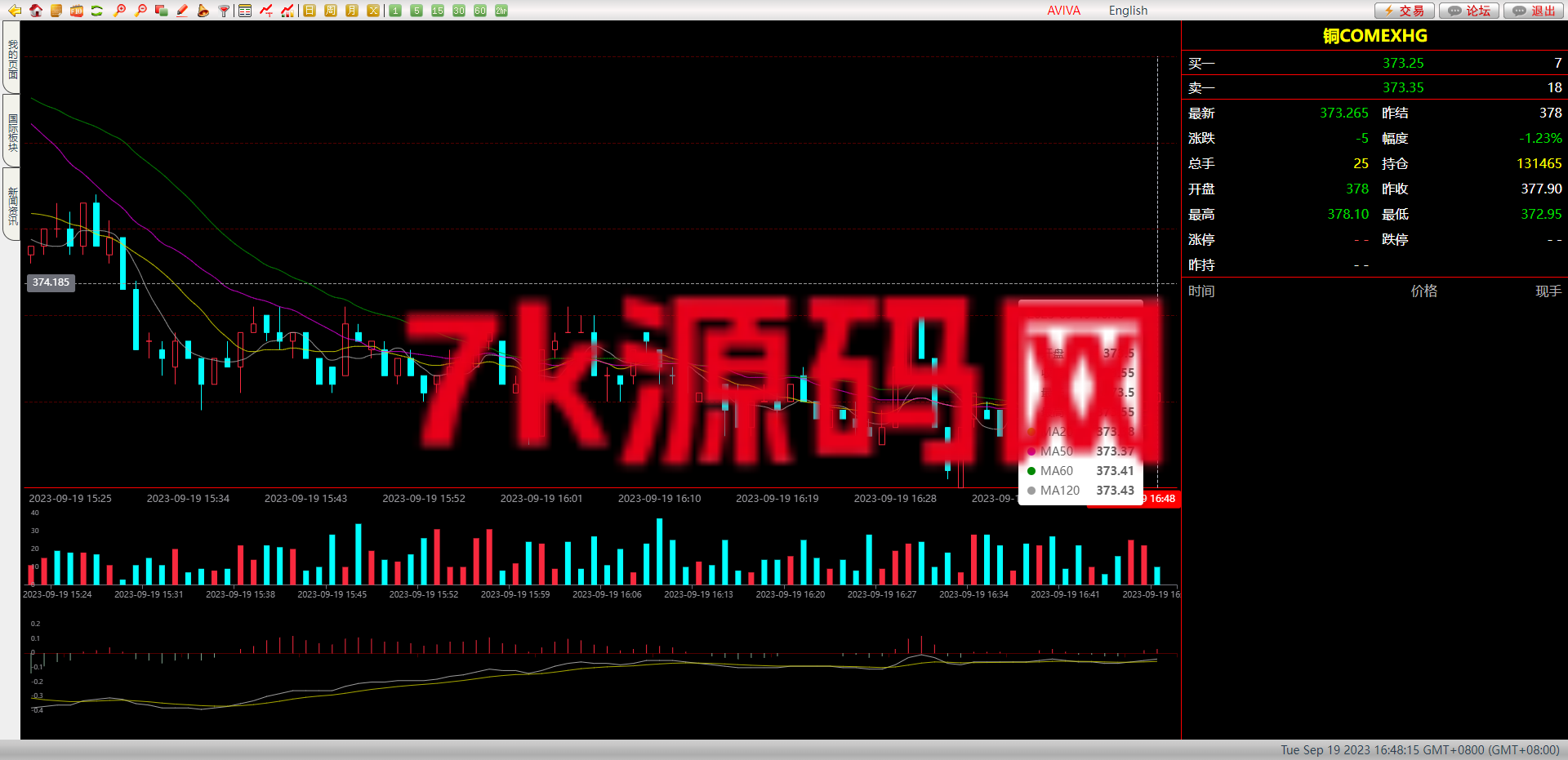Image resolution: width=1568 pixels, height=760 pixels.
Task: Click the F10 info icon
Action: pyautogui.click(x=77, y=11)
